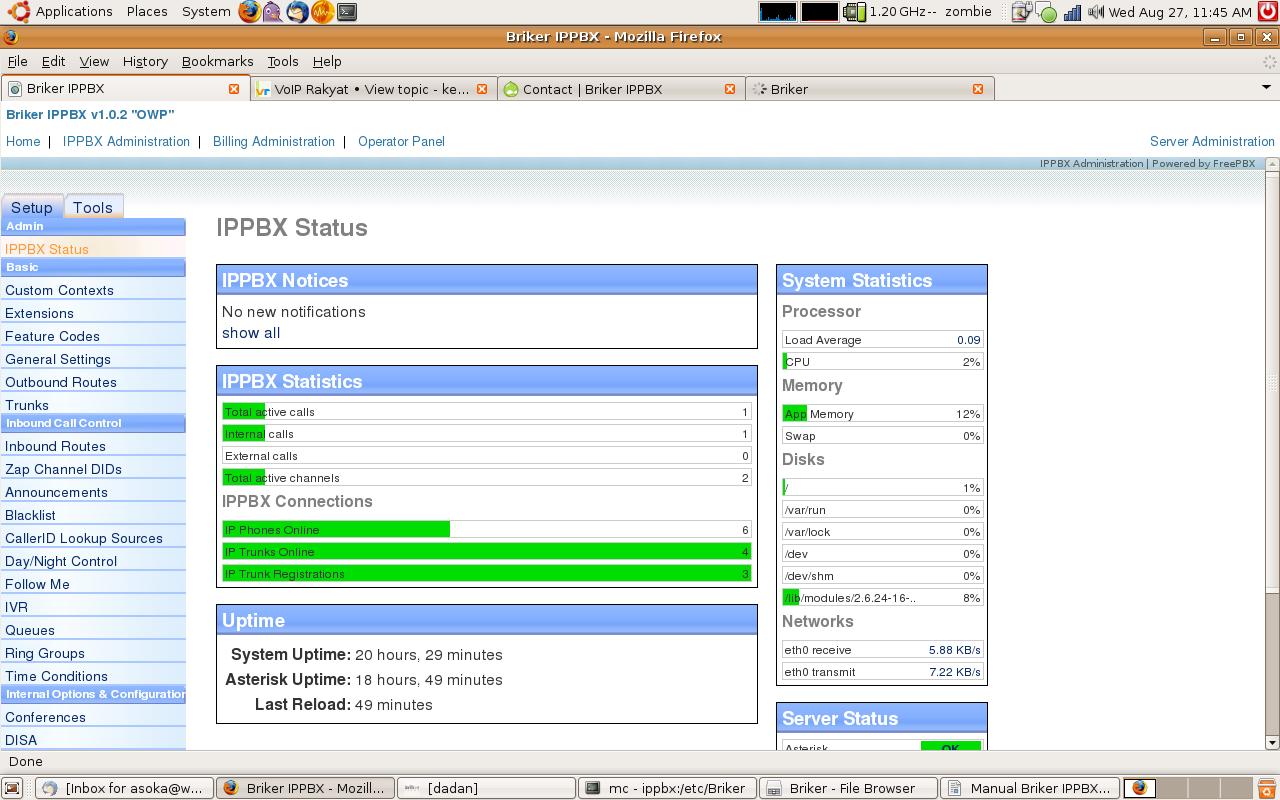Image resolution: width=1280 pixels, height=800 pixels.
Task: Open the History menu
Action: click(x=145, y=61)
